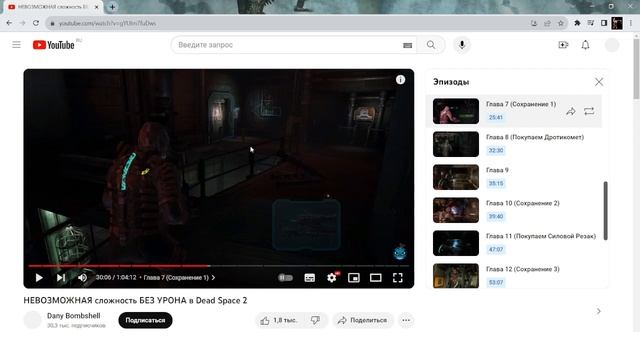Focus the Введите запрос search field
The width and height of the screenshot is (640, 360).
click(286, 45)
